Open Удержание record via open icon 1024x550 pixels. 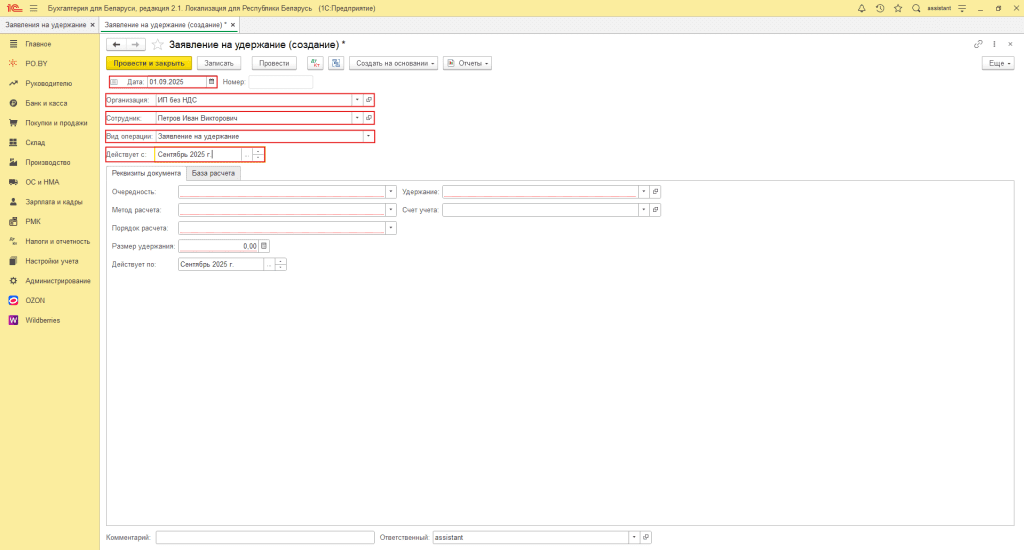pyautogui.click(x=655, y=191)
